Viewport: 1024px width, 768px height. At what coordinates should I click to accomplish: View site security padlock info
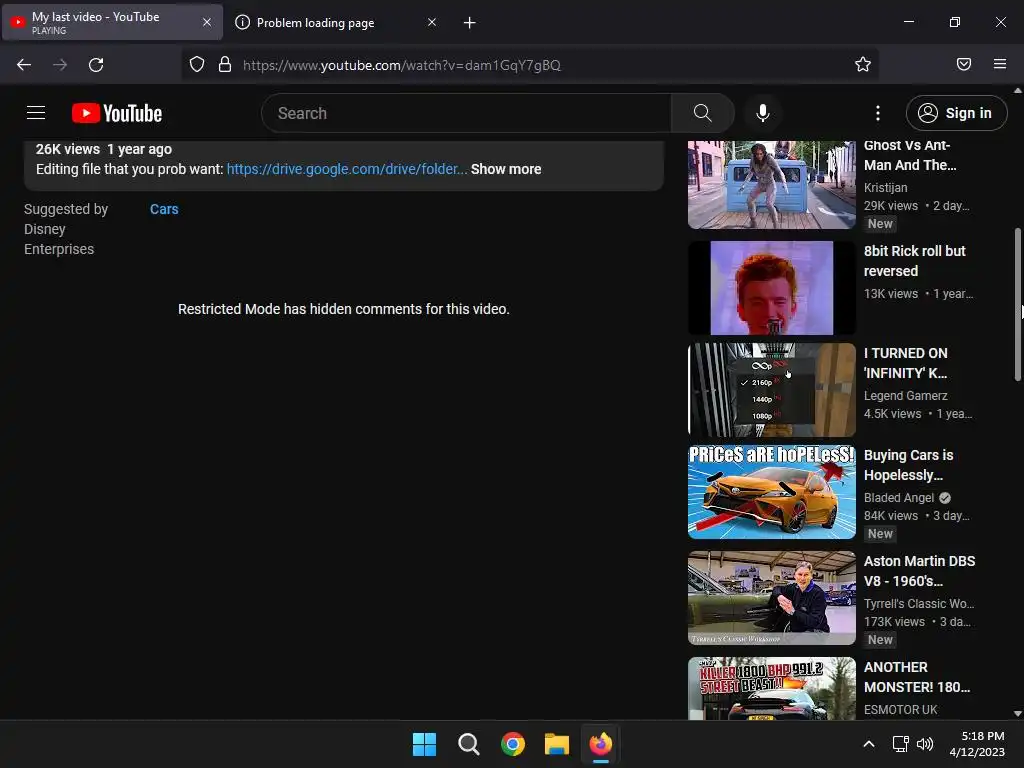(225, 64)
